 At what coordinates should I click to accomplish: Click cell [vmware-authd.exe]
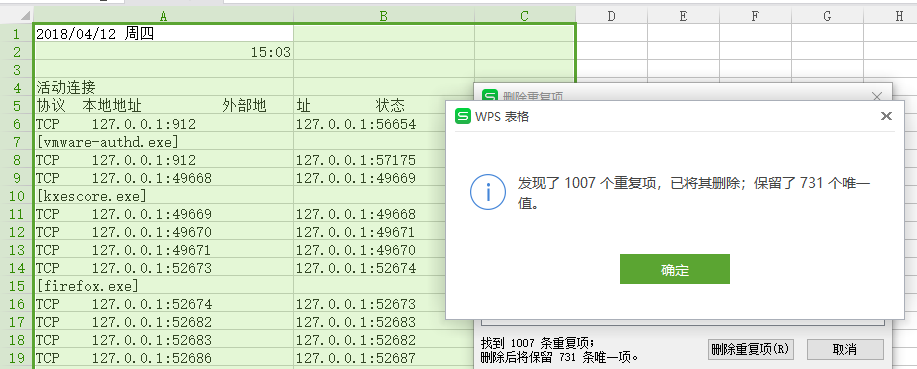click(x=164, y=142)
